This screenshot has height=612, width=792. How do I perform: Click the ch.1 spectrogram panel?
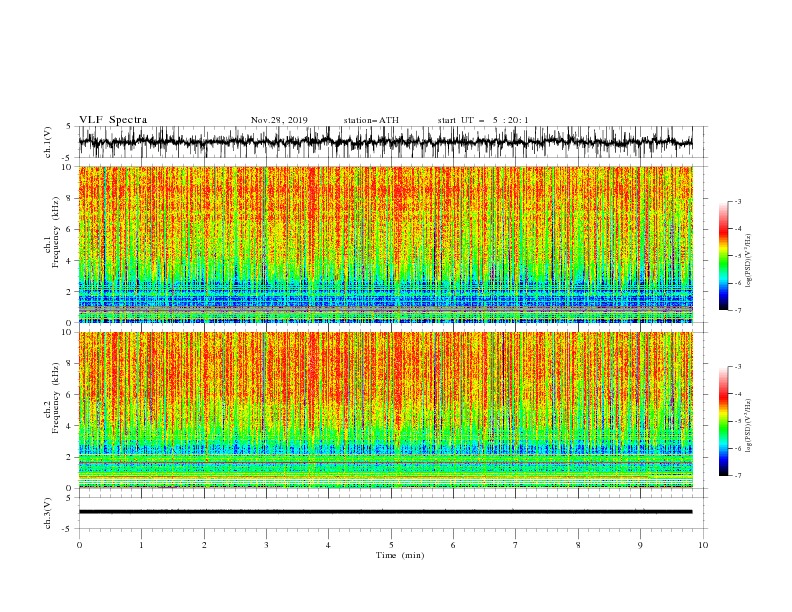[385, 244]
